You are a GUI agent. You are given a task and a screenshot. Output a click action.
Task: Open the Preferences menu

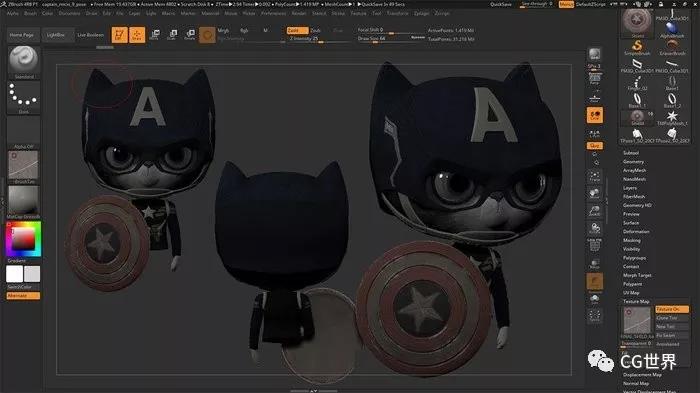coord(273,13)
